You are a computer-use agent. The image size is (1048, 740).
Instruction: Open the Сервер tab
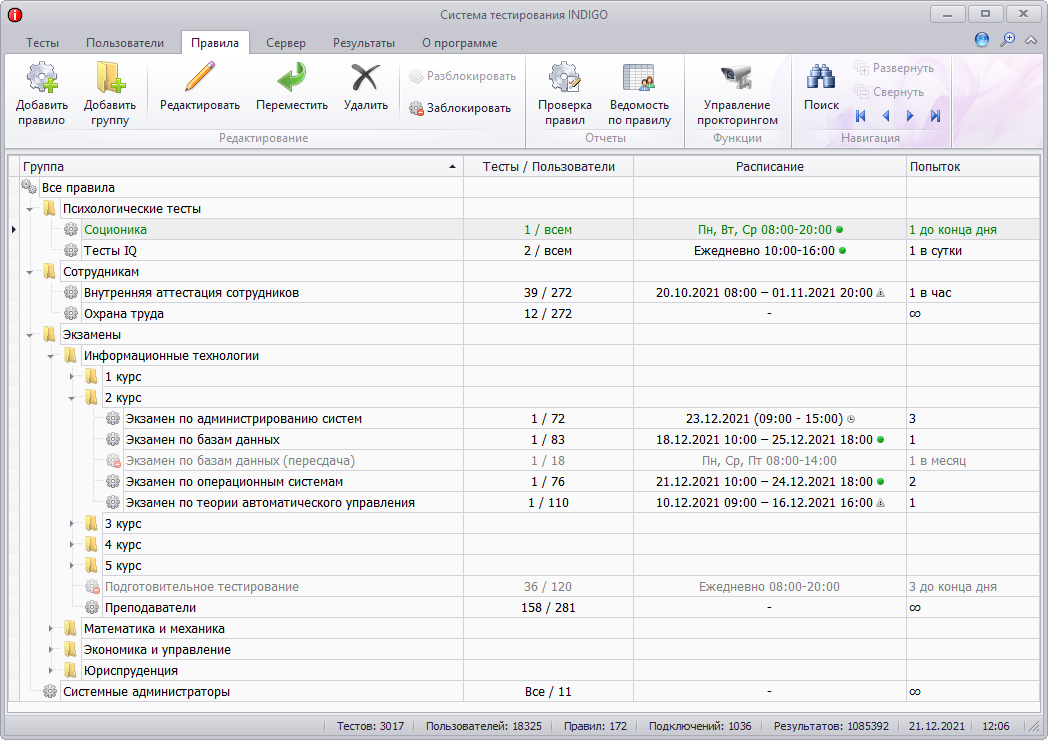285,43
